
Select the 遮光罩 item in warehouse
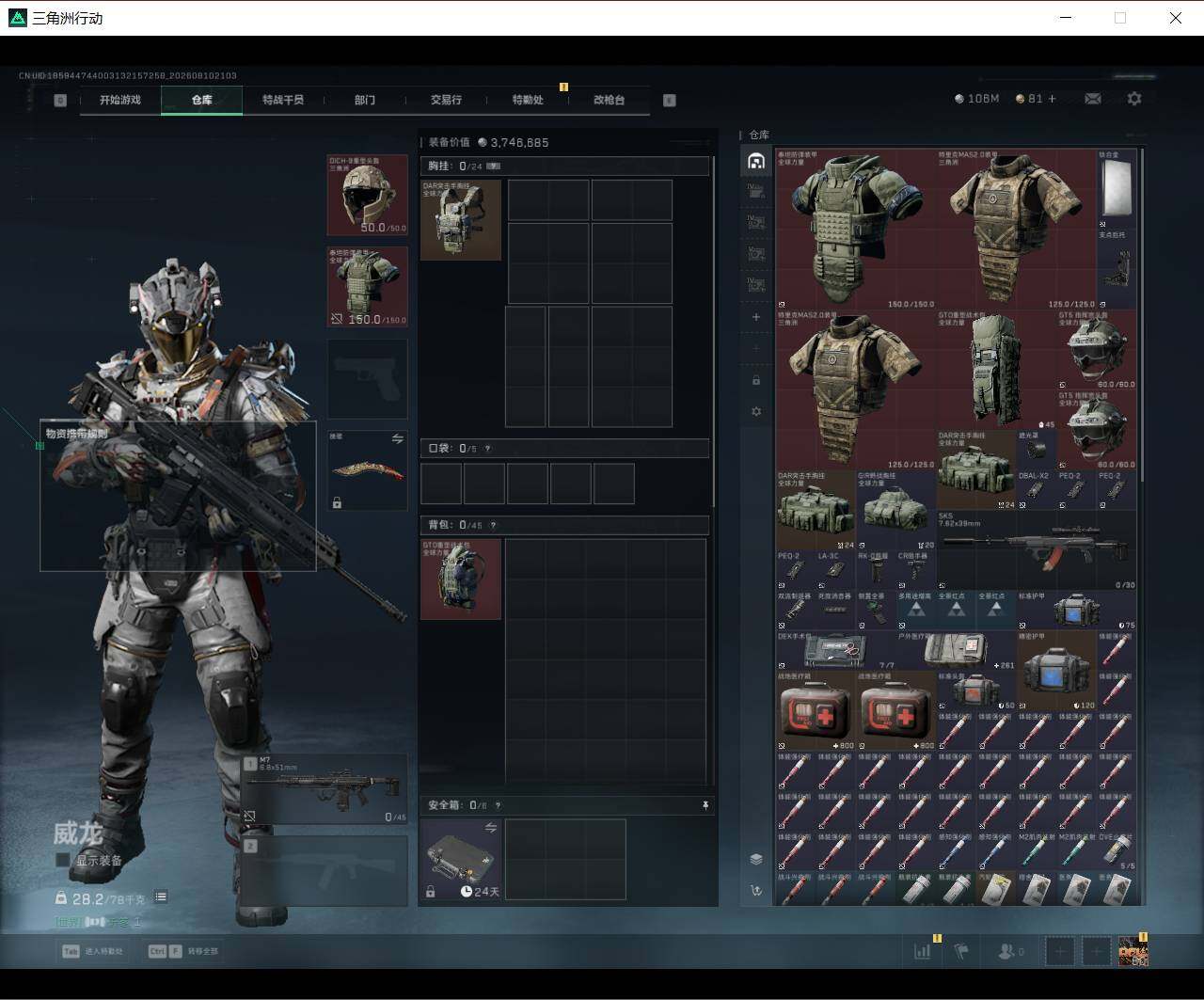point(1036,451)
